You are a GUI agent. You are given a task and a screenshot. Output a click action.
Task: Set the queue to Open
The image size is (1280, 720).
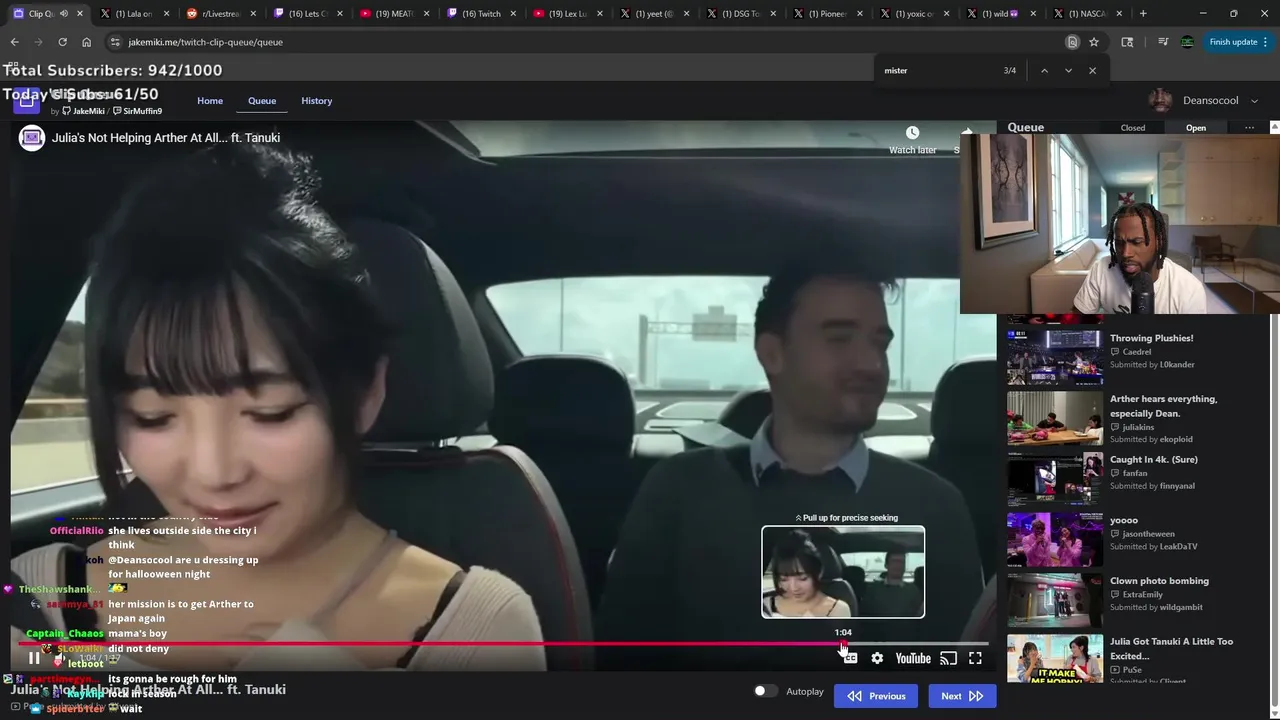[x=1196, y=128]
